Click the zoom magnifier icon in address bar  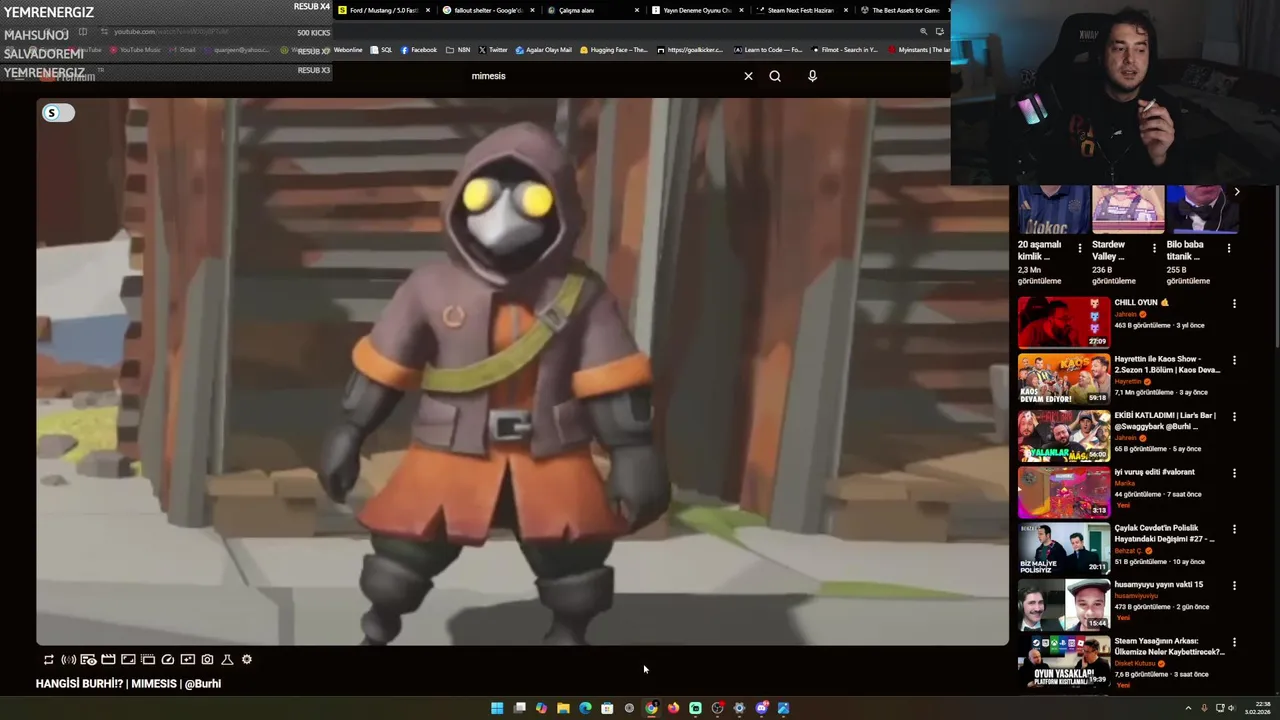[x=923, y=32]
